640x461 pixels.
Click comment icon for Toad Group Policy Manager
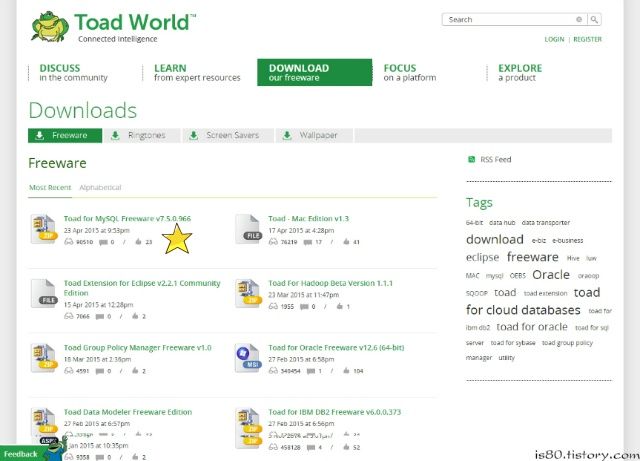click(x=100, y=371)
